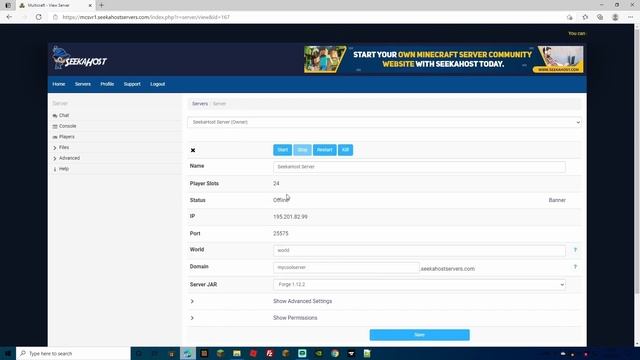Screen dimensions: 640x360
Task: Click the help question mark beside Domain
Action: [575, 267]
